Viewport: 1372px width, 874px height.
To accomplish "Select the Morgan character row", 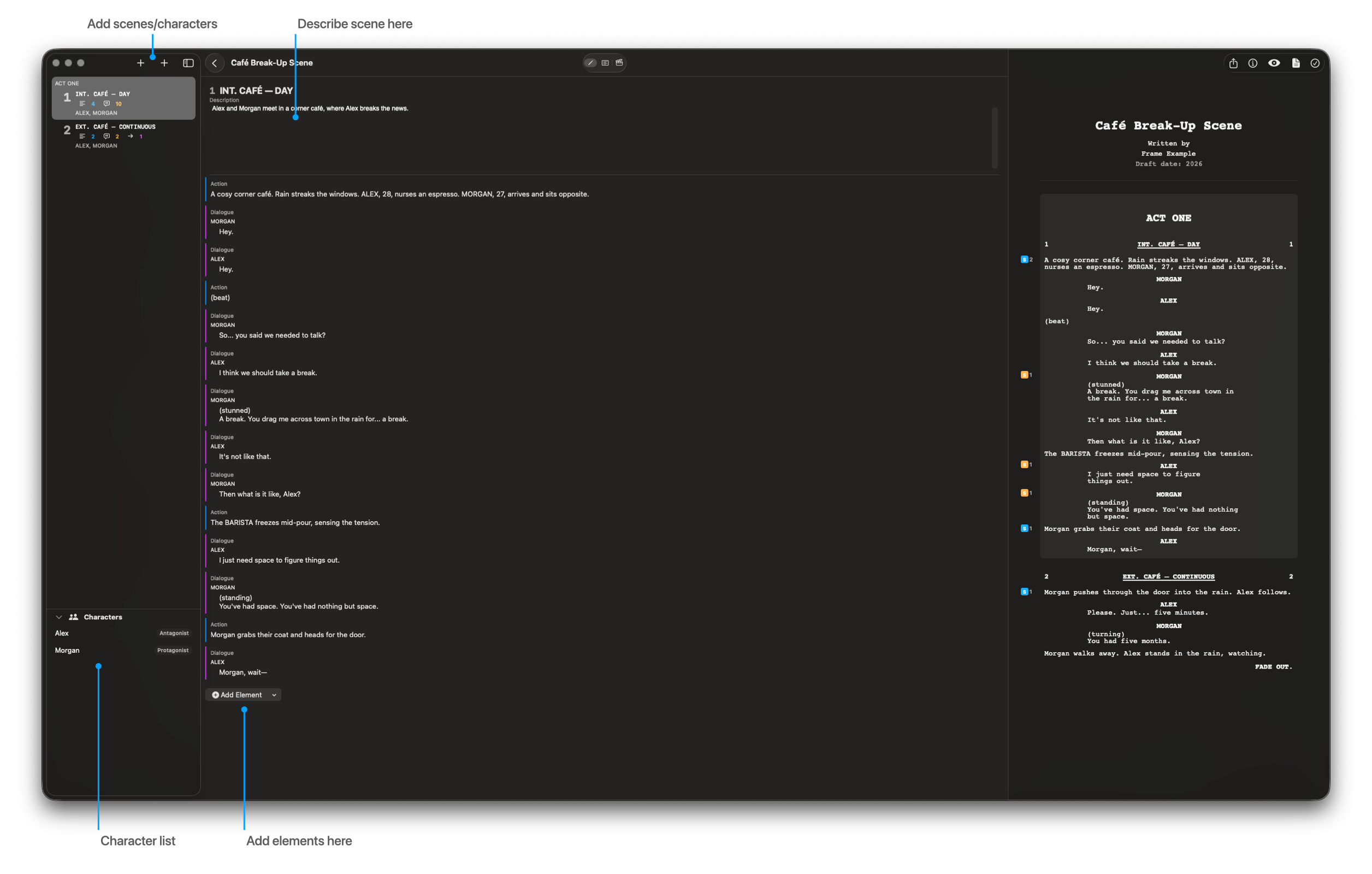I will coord(123,651).
